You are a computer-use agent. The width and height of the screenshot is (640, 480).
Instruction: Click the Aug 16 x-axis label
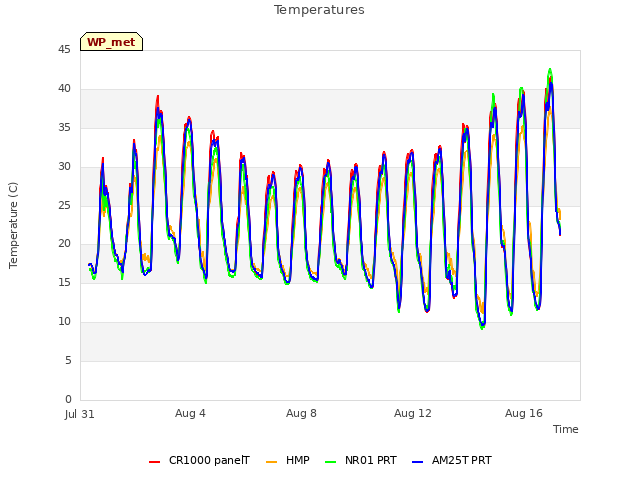point(524,413)
